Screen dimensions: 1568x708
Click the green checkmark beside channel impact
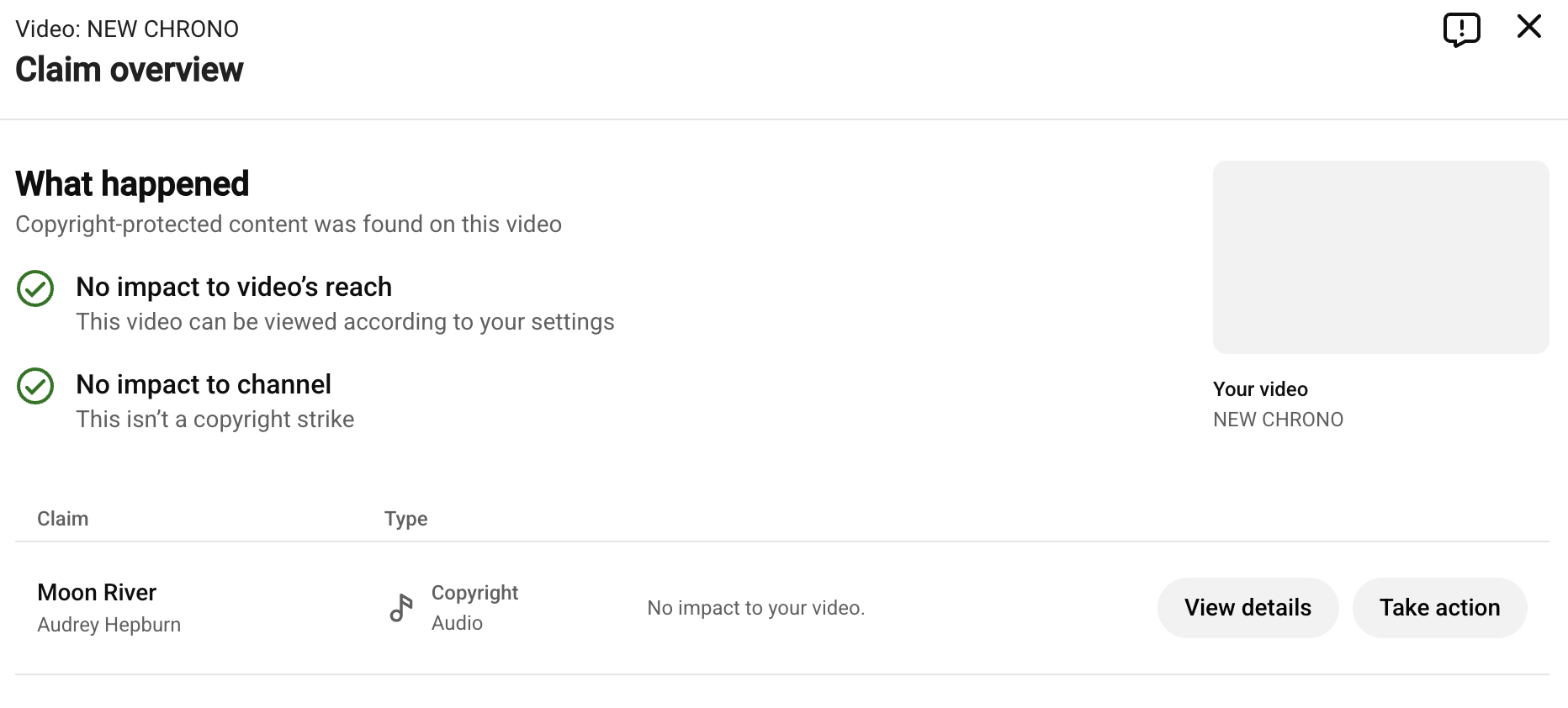35,386
